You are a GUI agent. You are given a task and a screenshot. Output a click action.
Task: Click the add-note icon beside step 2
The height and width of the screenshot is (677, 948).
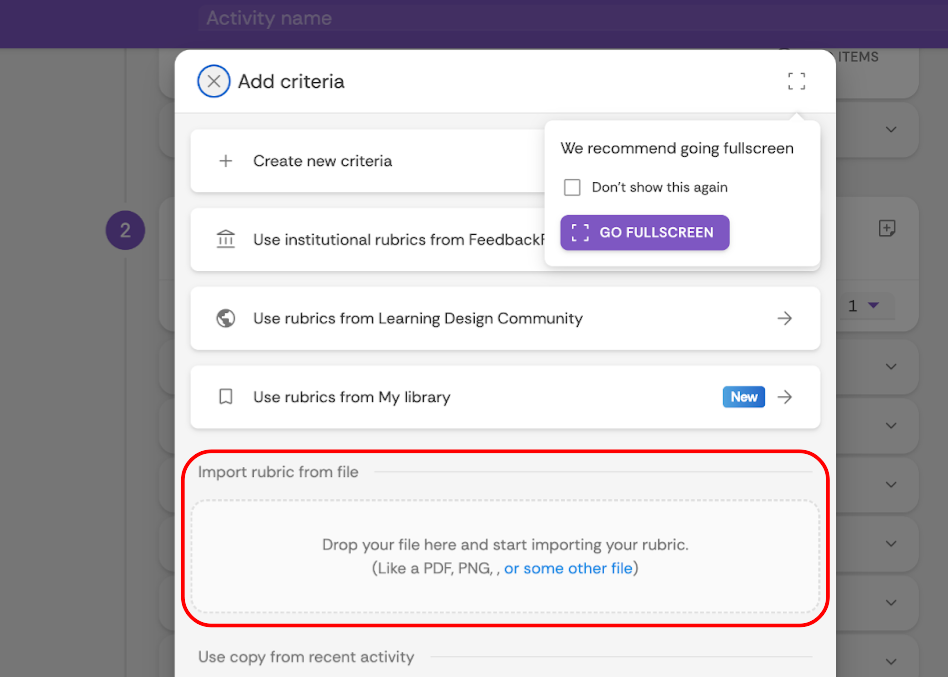pos(886,229)
